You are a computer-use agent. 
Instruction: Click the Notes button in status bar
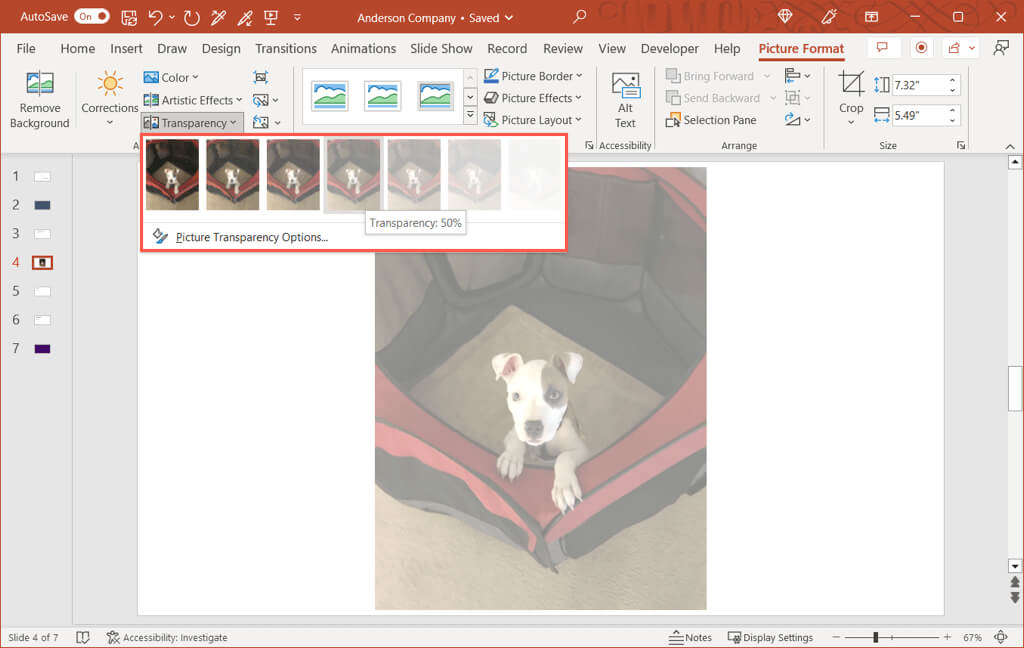click(x=690, y=638)
